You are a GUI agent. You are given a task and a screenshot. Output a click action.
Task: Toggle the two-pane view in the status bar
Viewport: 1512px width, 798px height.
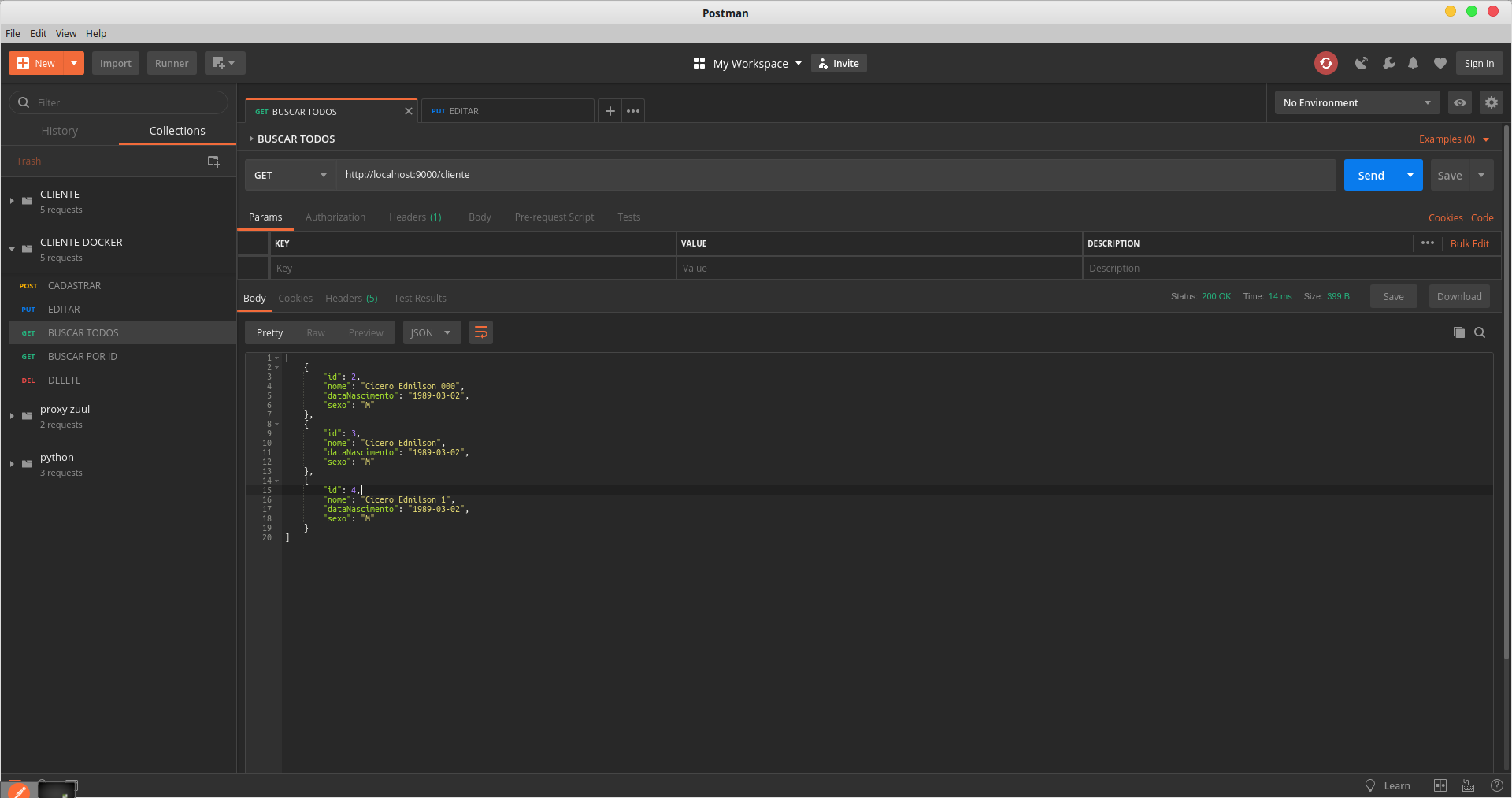coord(1440,785)
